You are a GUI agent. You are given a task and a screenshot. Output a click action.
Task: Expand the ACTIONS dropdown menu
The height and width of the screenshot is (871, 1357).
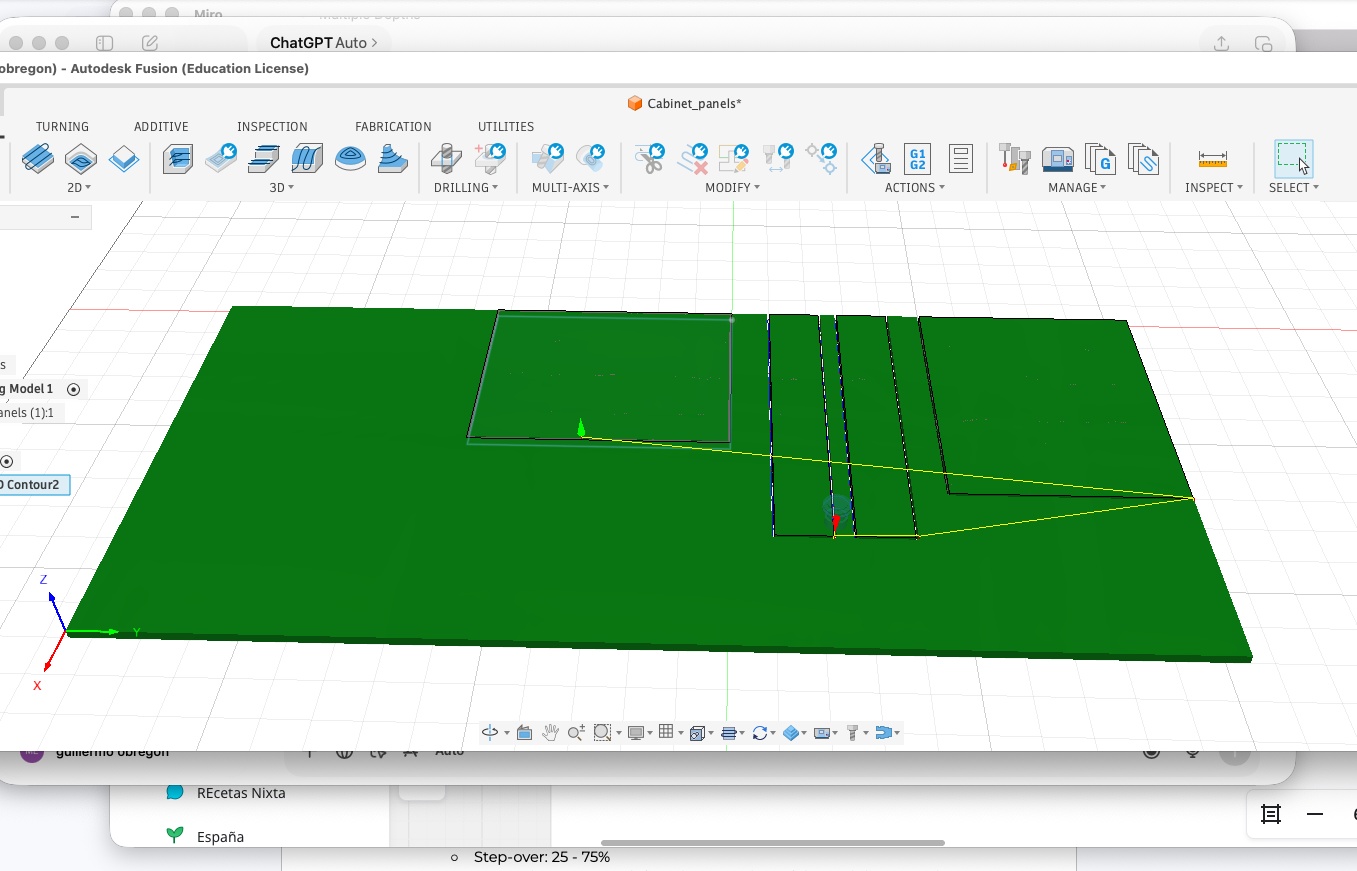click(x=915, y=187)
